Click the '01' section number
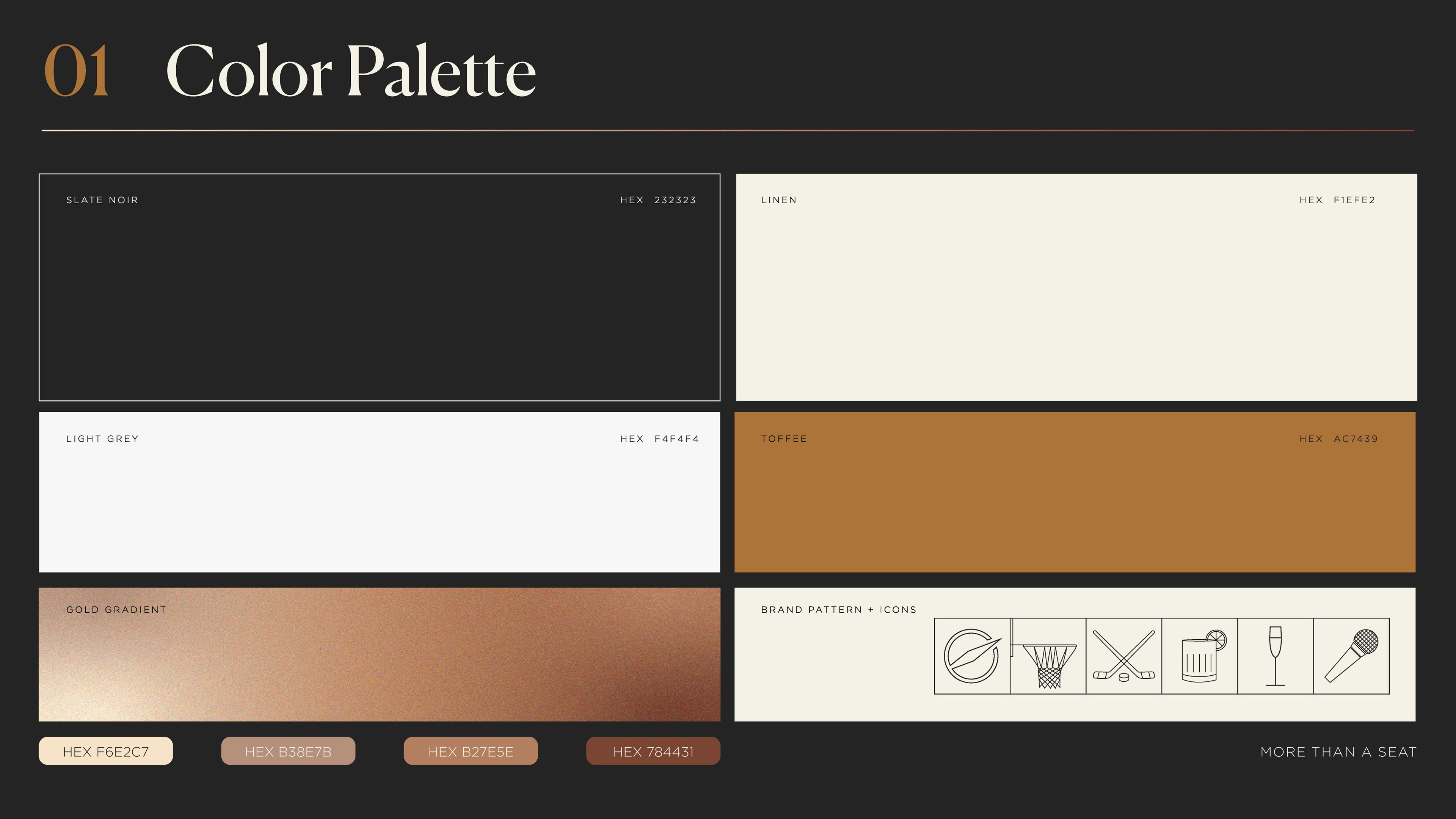This screenshot has width=1456, height=819. click(x=76, y=71)
